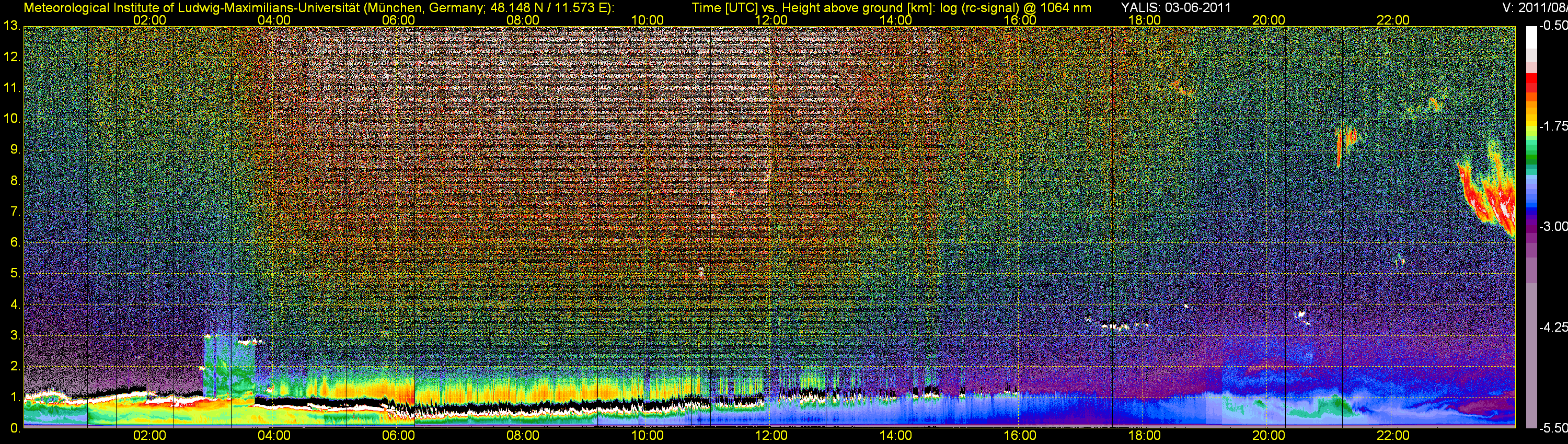
Task: Select the 18:00 tick label along the bottom axis
Action: pyautogui.click(x=1144, y=436)
